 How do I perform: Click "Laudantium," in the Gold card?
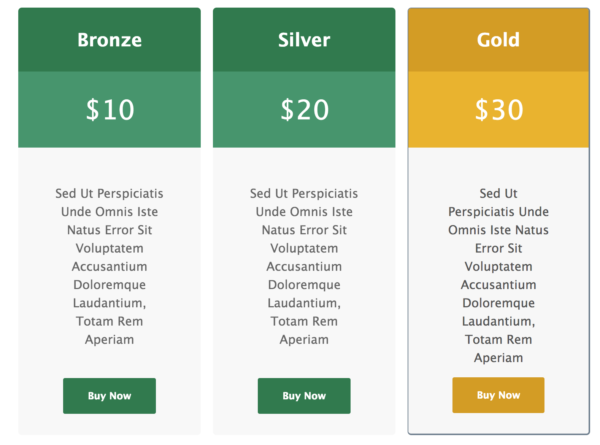pyautogui.click(x=499, y=321)
